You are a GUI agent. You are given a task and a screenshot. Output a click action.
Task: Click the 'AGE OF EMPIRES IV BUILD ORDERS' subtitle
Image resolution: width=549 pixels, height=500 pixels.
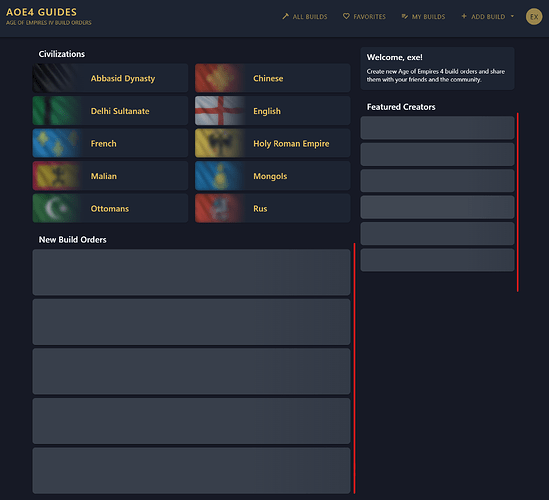49,23
